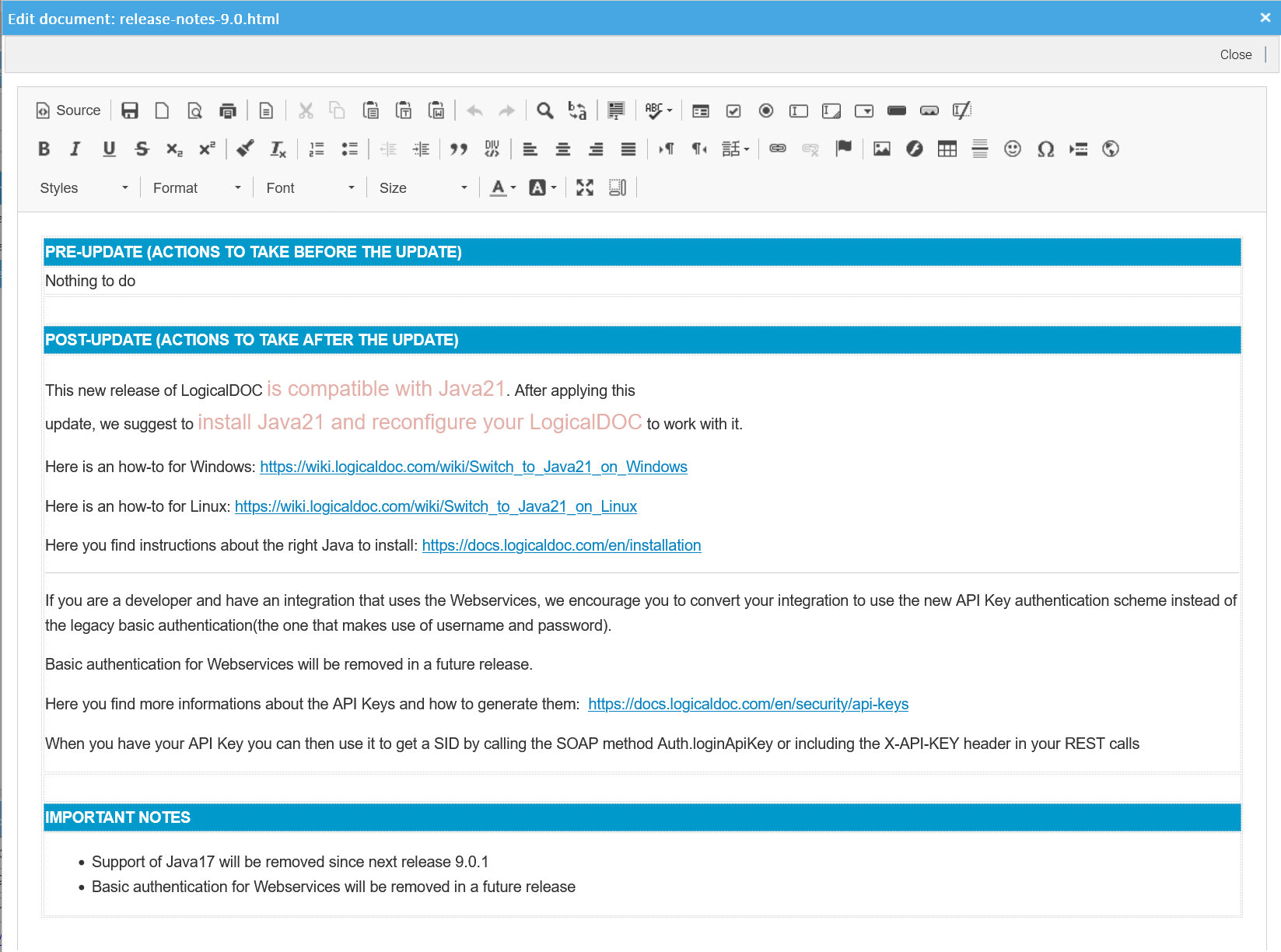Viewport: 1281px width, 952px height.
Task: Open the Switch_to_Java21_on_Windows wiki link
Action: [474, 467]
